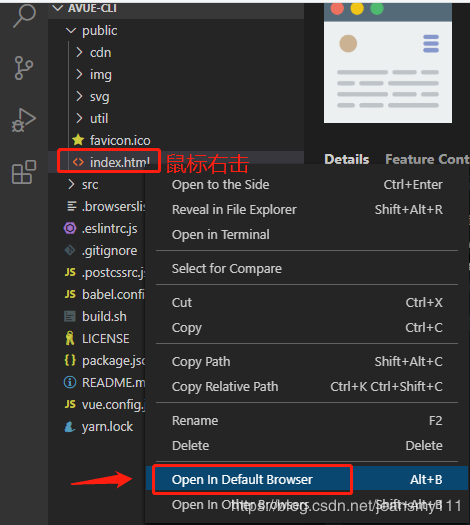This screenshot has height=525, width=470.
Task: Expand the util folder
Action: click(x=79, y=118)
